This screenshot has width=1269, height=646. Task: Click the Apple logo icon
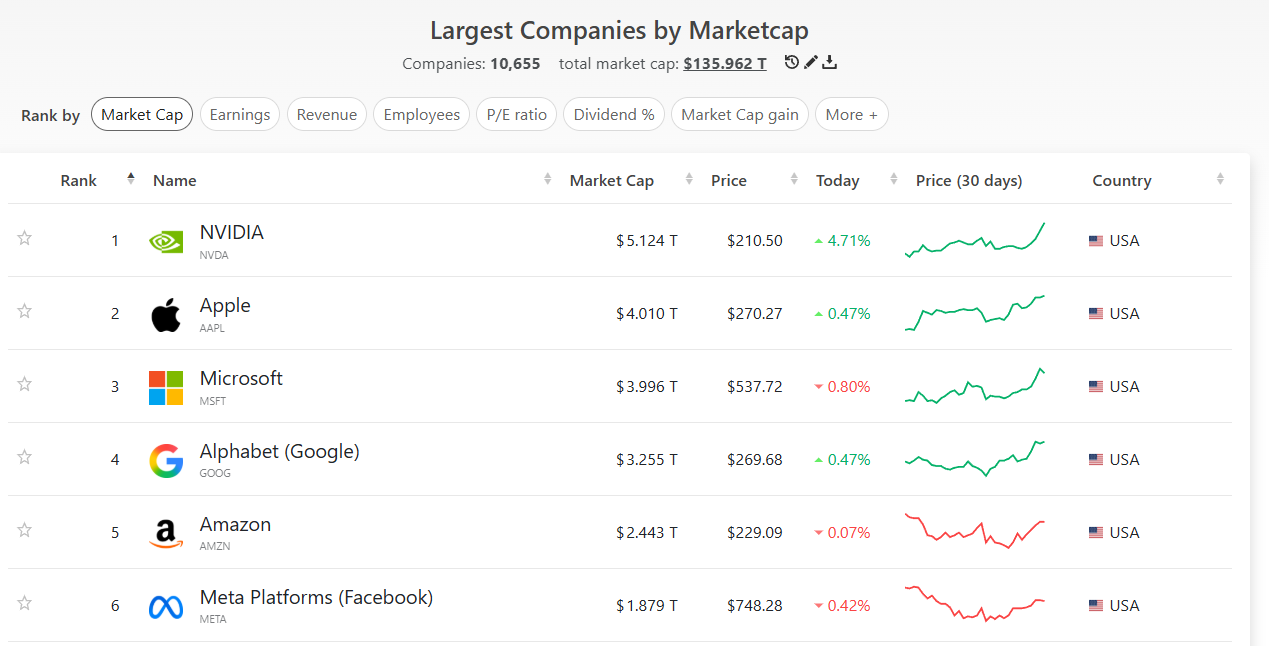(166, 314)
